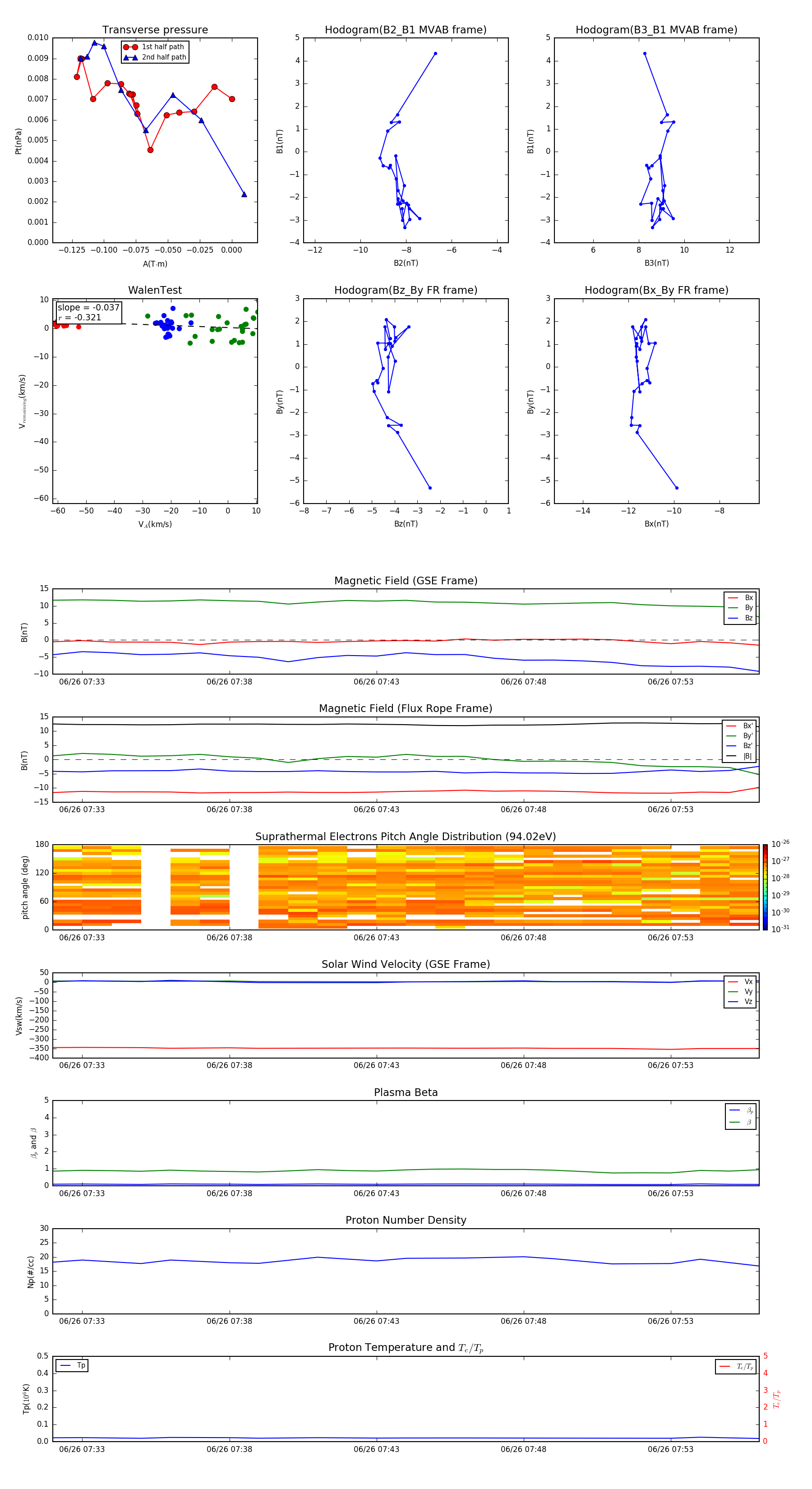Click the lowest blue triangle in Transverse pressure plot
812x1489 pixels.
pyautogui.click(x=244, y=194)
